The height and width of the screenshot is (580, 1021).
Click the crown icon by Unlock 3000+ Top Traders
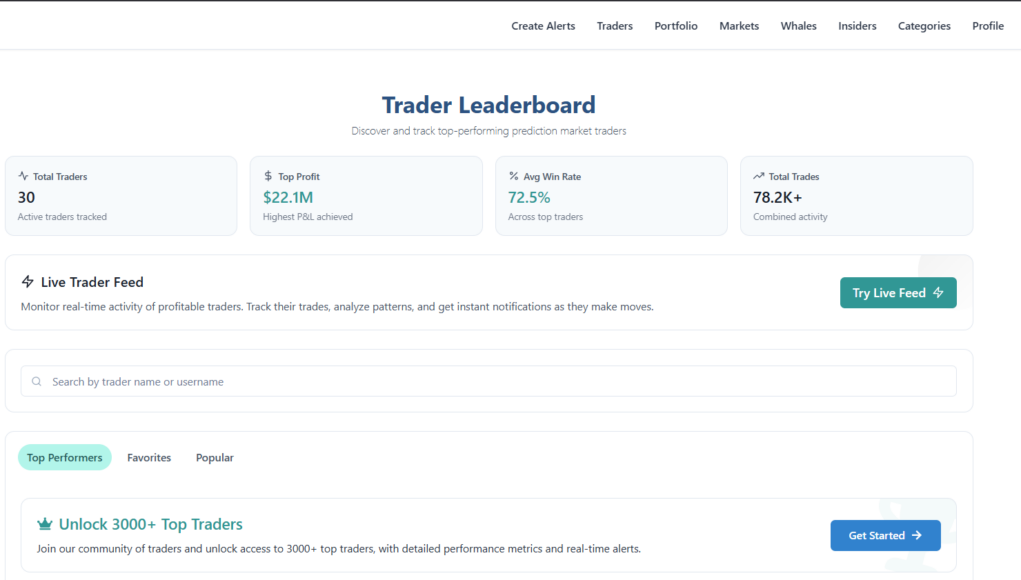[44, 524]
